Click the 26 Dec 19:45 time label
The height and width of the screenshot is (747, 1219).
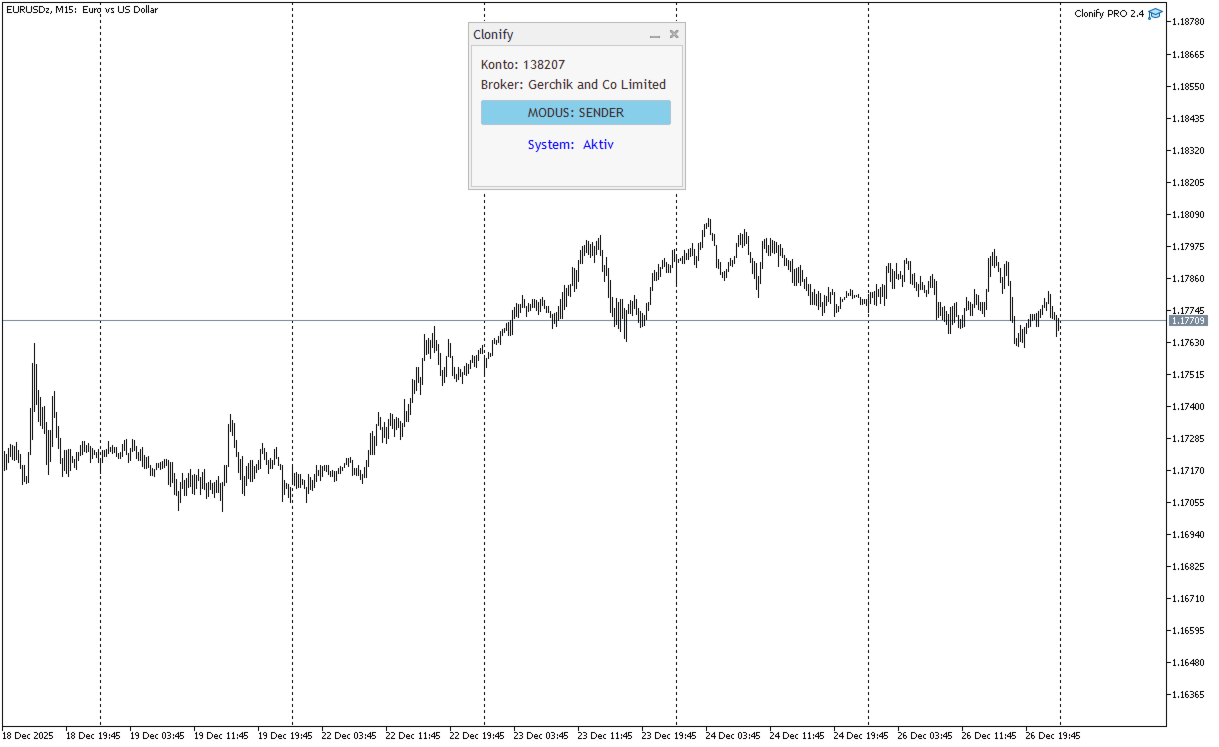click(x=1053, y=735)
